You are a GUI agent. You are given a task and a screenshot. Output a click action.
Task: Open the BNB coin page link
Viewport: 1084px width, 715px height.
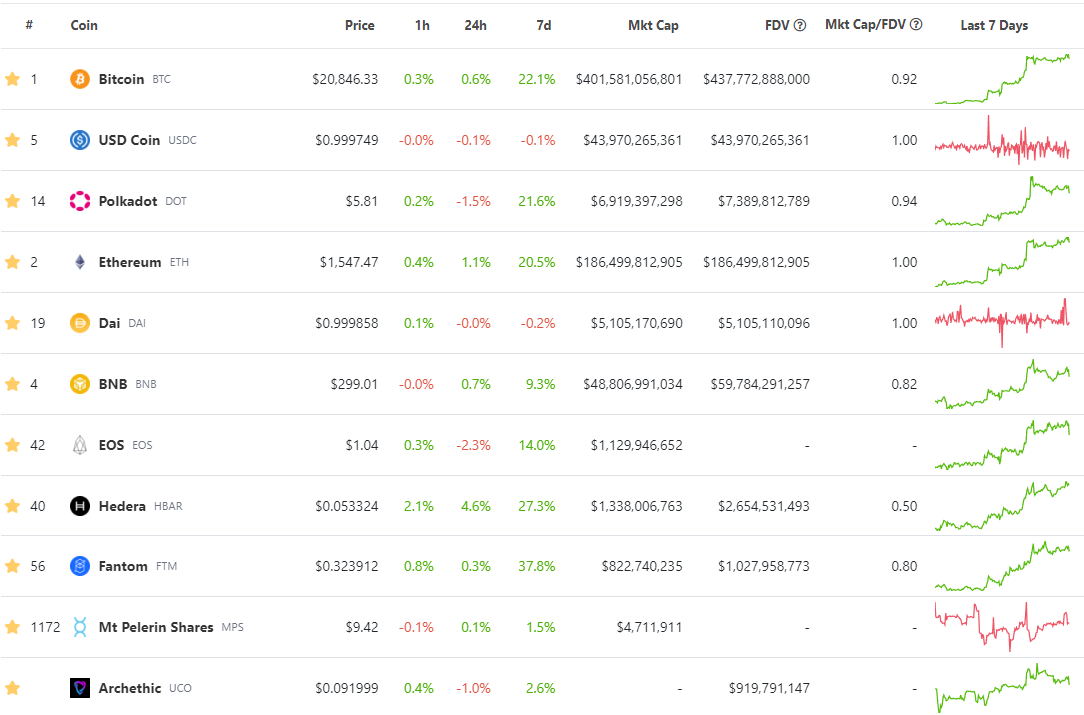(113, 384)
